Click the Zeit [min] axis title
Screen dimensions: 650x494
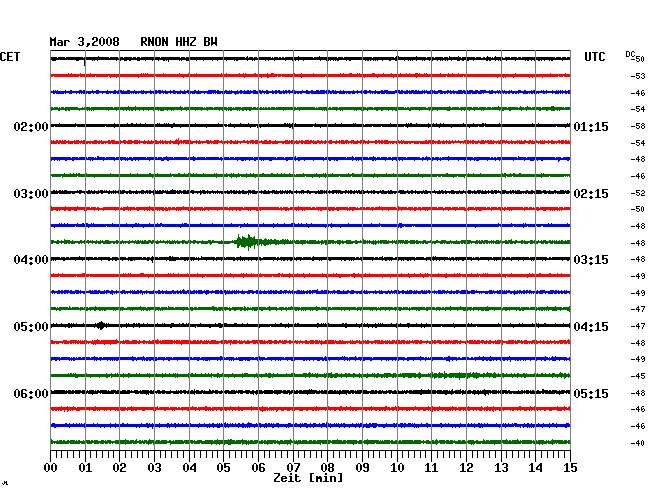(308, 478)
